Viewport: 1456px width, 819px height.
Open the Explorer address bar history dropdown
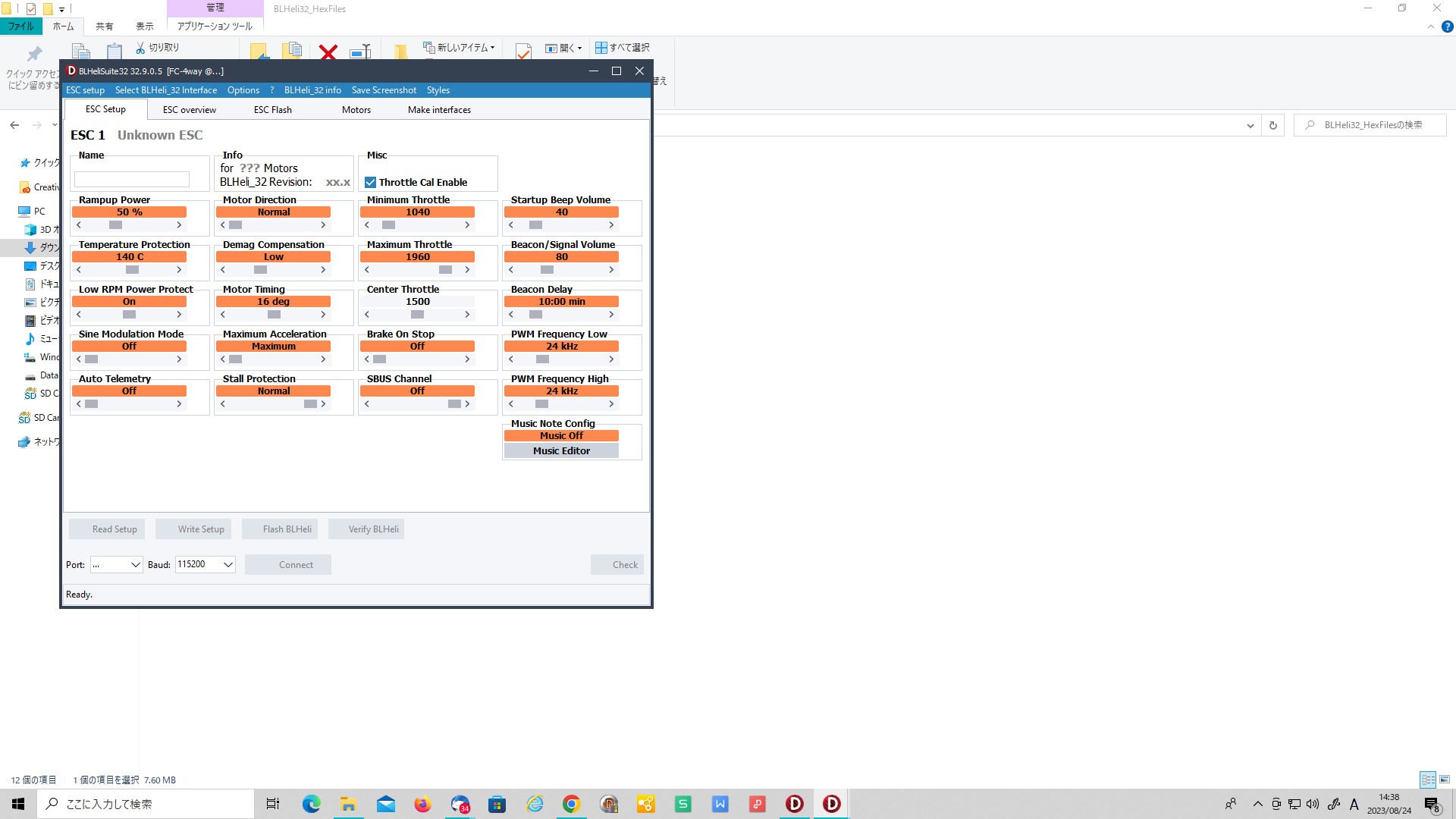click(1250, 126)
